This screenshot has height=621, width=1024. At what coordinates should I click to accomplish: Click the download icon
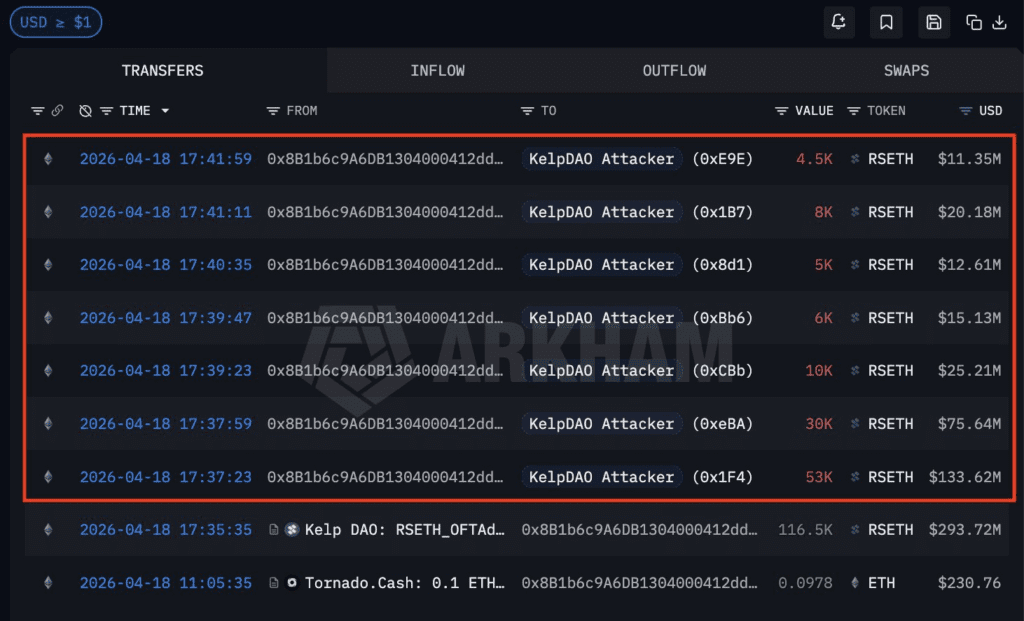click(997, 22)
